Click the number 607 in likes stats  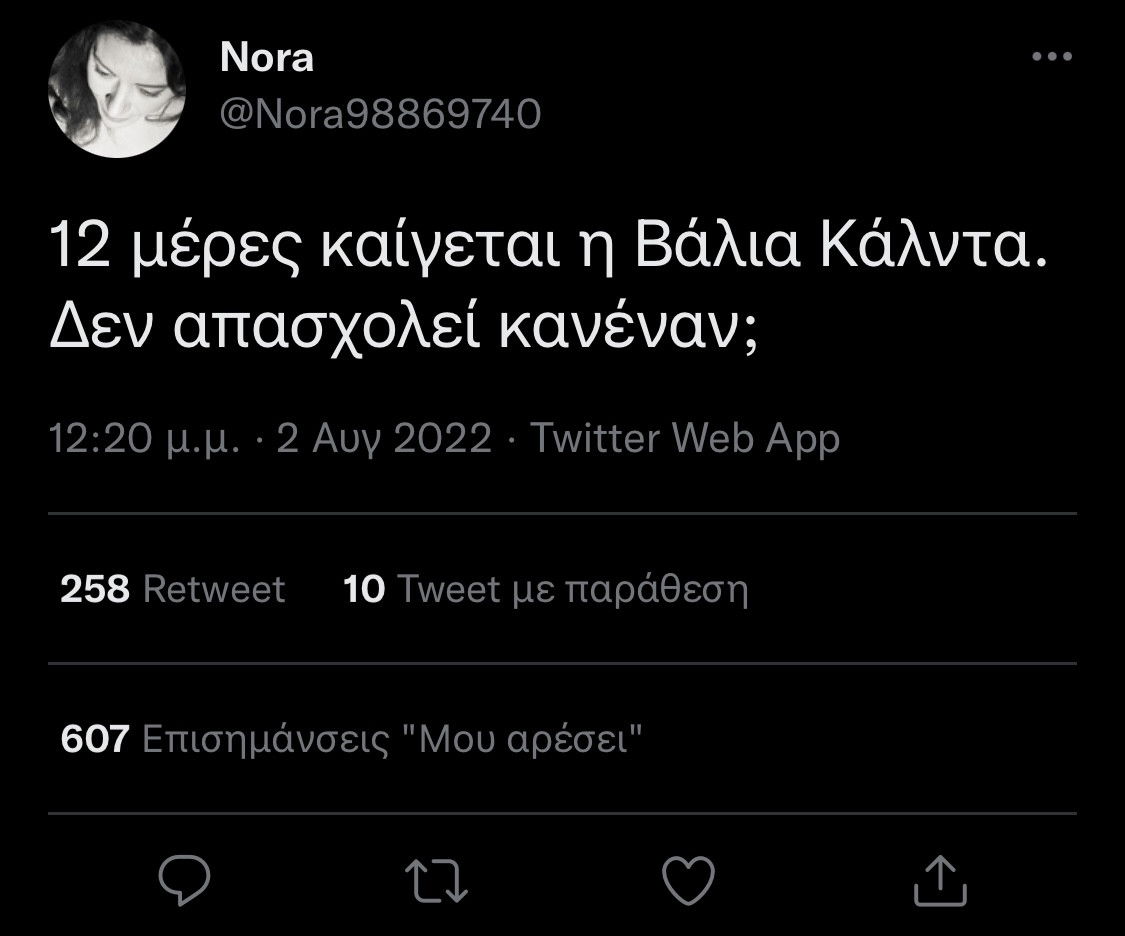[95, 739]
